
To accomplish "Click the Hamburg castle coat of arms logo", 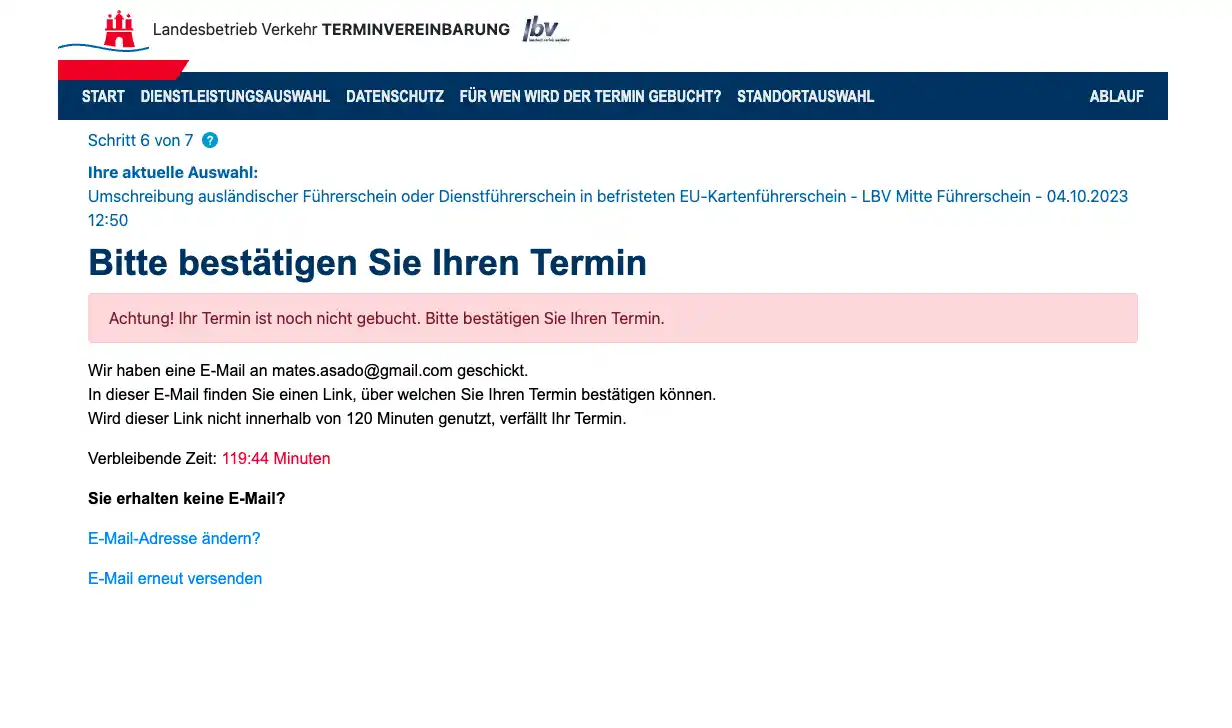I will (119, 29).
